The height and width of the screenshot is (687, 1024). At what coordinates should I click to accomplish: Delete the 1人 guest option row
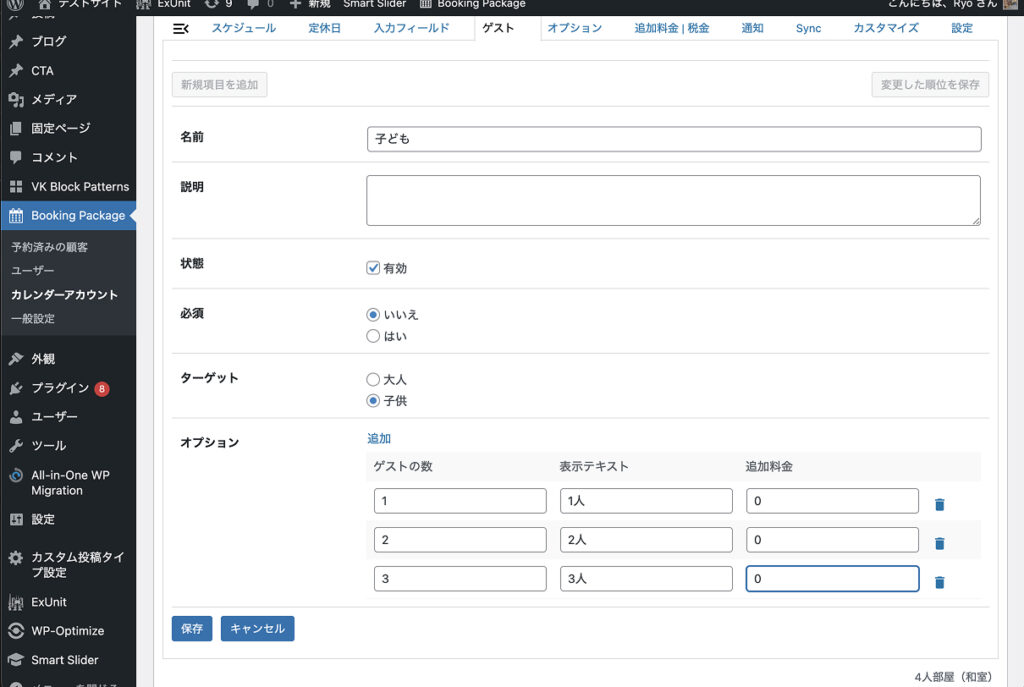pyautogui.click(x=939, y=505)
